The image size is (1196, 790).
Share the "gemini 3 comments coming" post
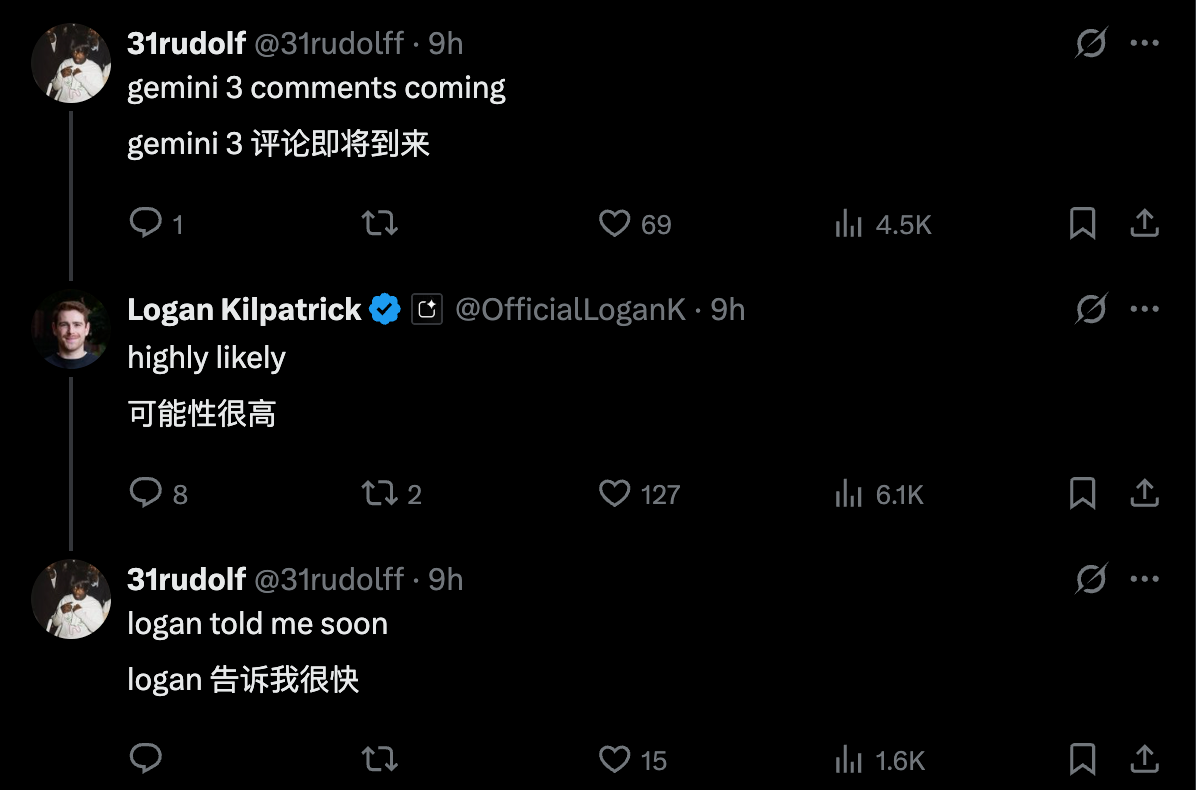[x=1144, y=223]
